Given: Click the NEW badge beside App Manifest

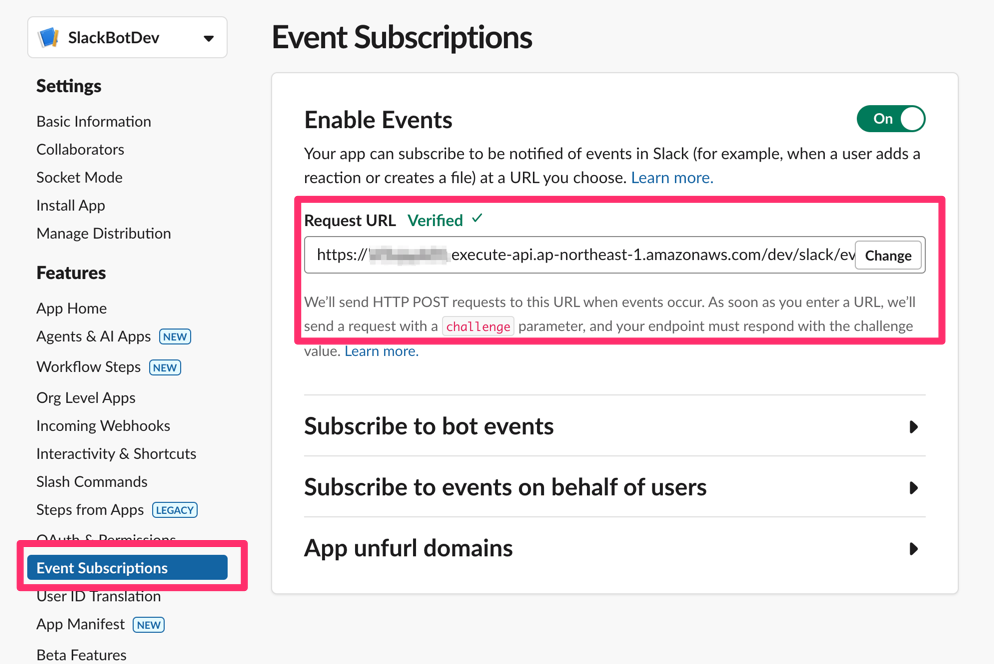Looking at the screenshot, I should [x=148, y=624].
